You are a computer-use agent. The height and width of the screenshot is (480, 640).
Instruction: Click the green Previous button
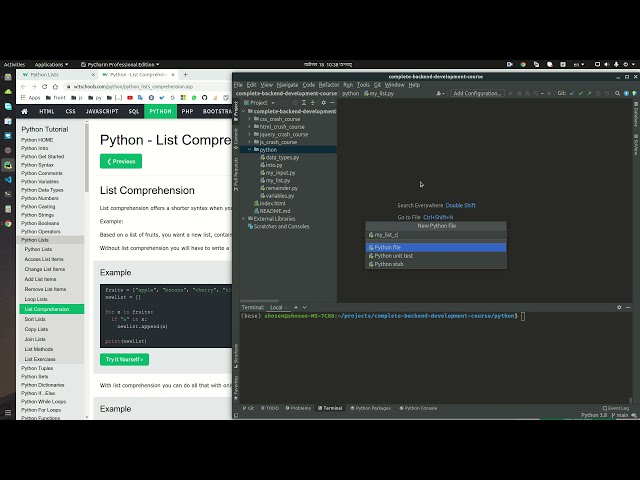click(121, 161)
